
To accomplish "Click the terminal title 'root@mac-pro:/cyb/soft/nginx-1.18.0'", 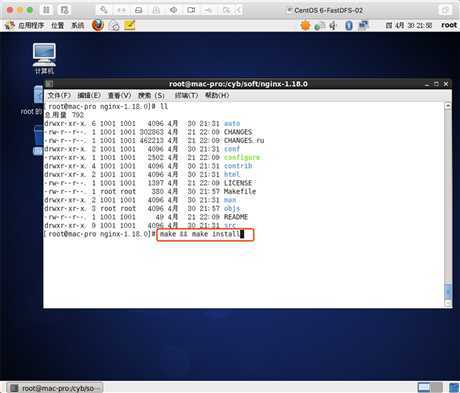I will click(238, 84).
